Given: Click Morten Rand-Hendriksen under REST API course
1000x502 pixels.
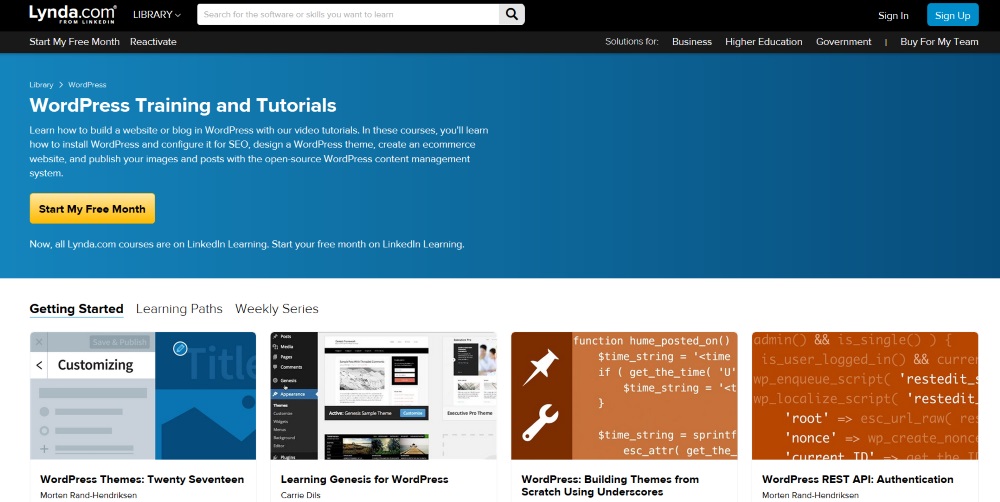Looking at the screenshot, I should click(811, 495).
